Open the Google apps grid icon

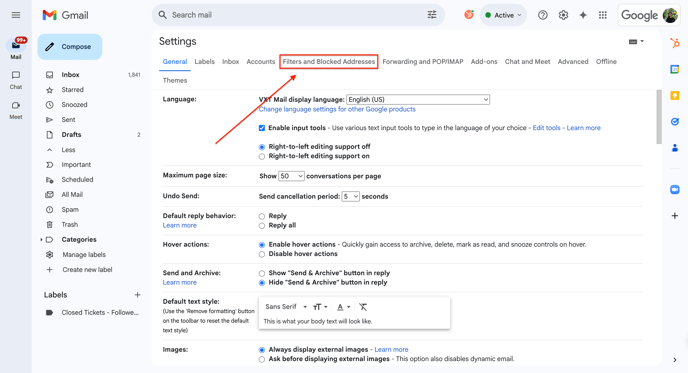pos(603,15)
